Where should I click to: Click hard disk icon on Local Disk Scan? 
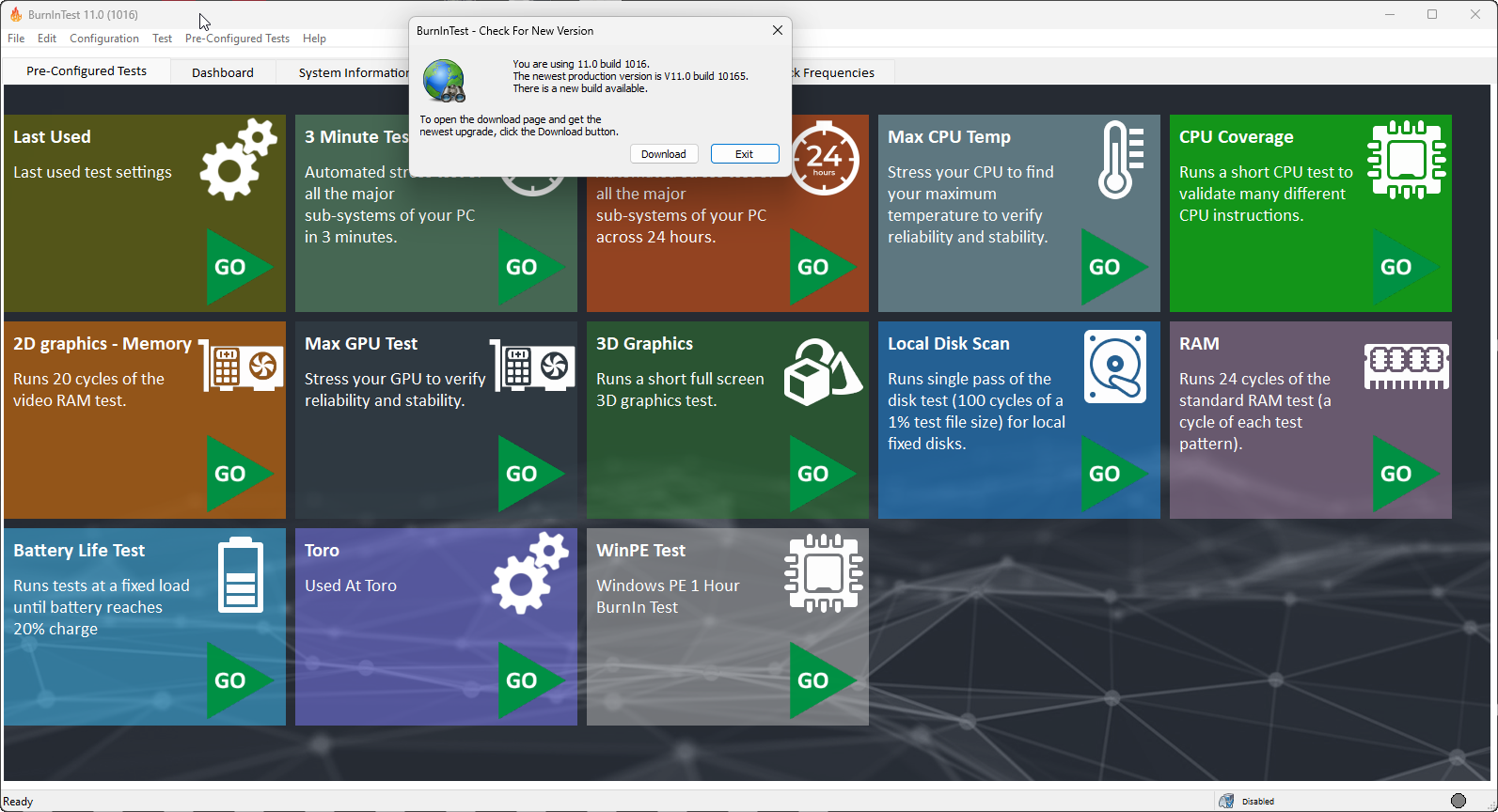[1115, 367]
